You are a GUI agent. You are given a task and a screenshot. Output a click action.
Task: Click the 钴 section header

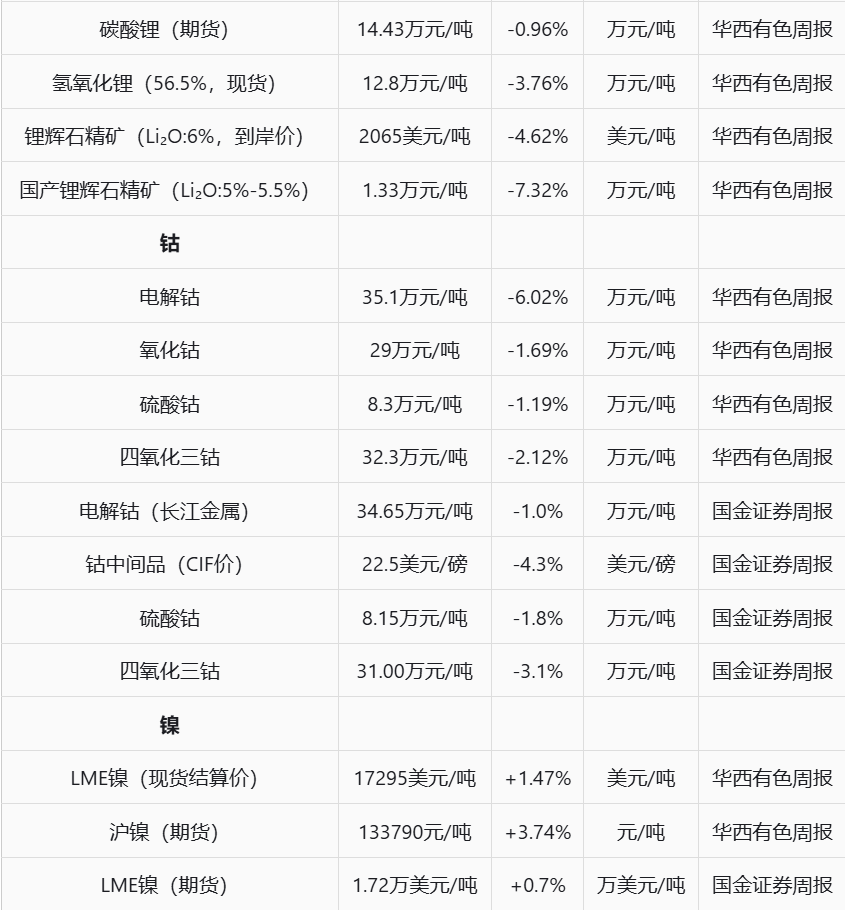pos(169,243)
